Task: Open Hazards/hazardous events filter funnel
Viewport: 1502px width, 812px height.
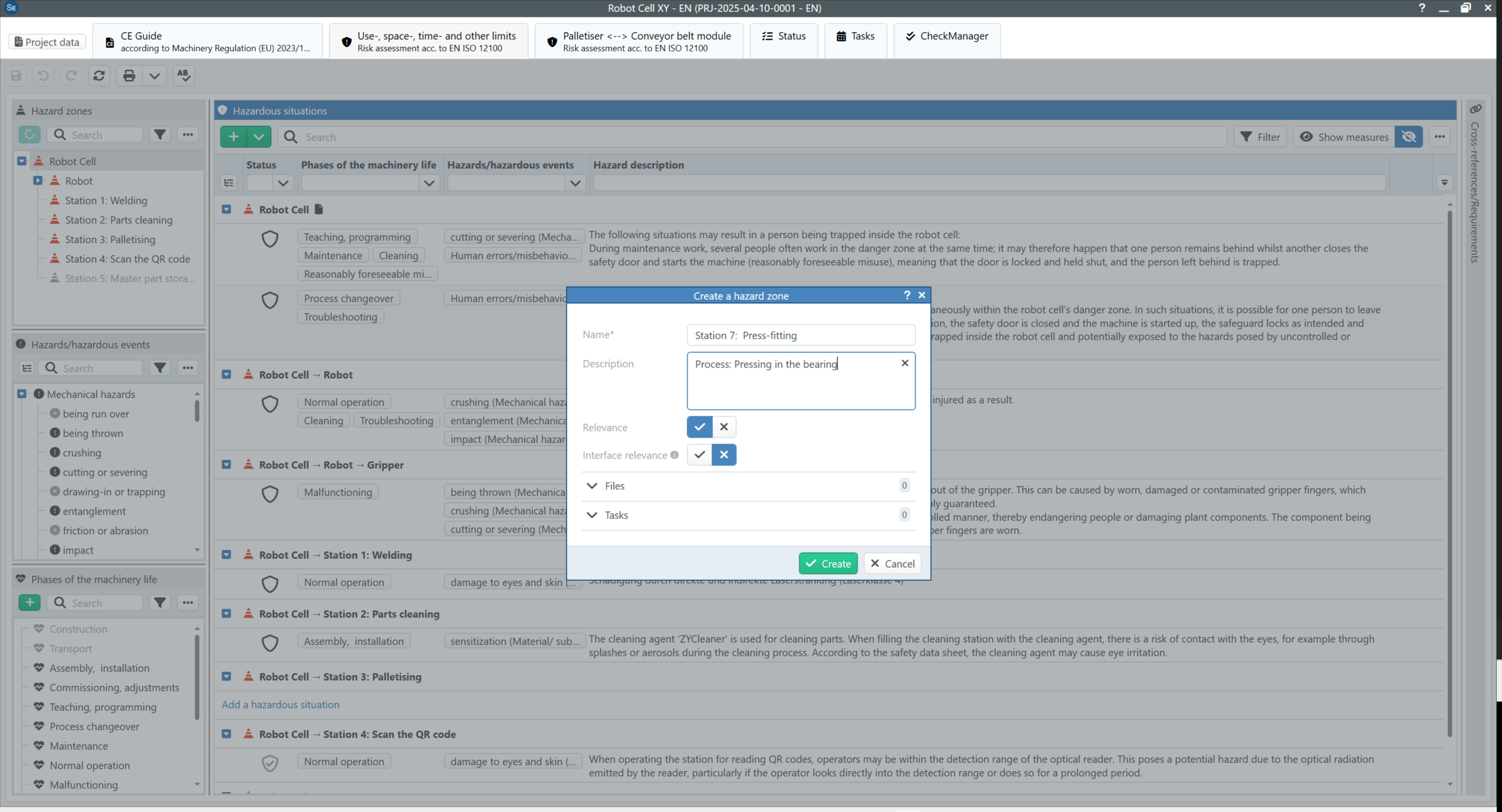Action: [x=160, y=368]
